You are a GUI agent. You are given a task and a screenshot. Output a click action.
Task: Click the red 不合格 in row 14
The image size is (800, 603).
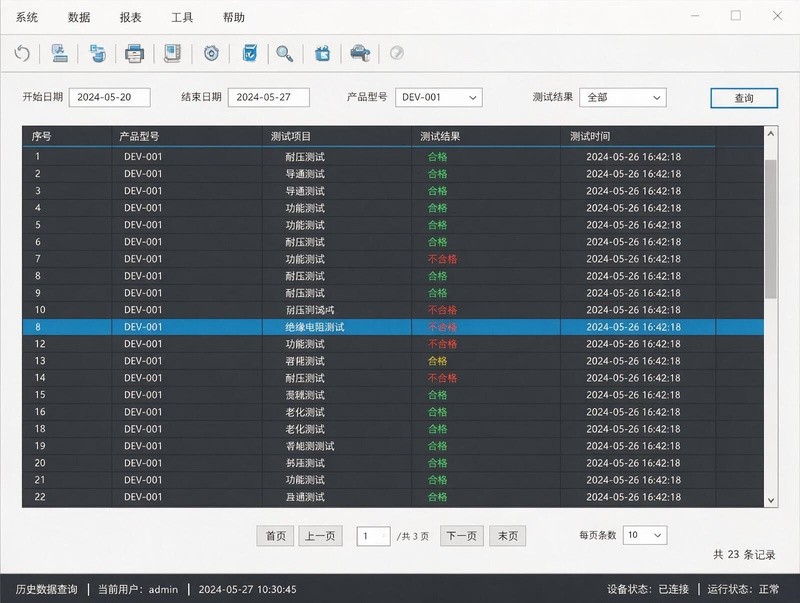coord(442,378)
